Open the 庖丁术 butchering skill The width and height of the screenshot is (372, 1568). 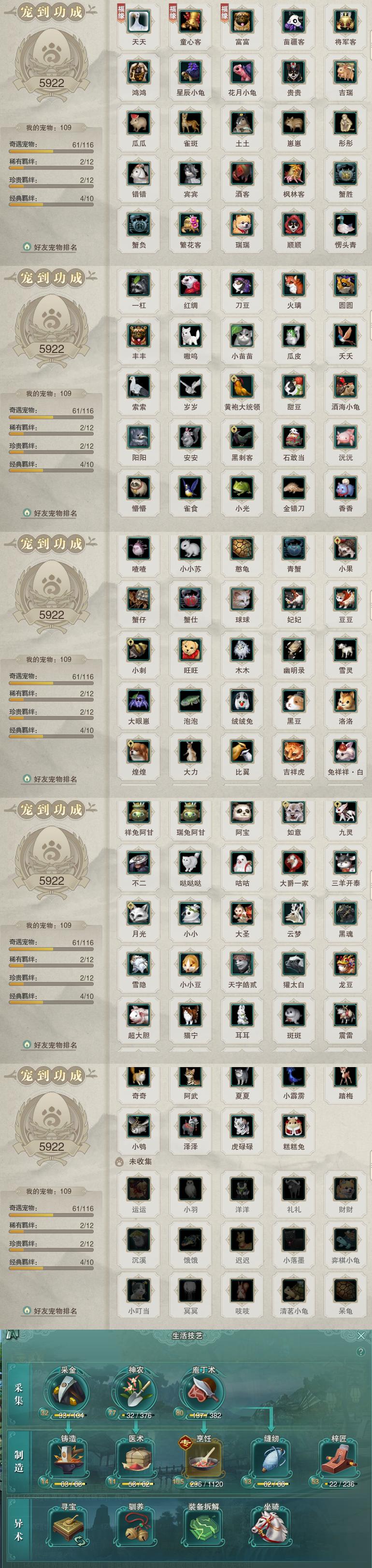coord(203,1392)
